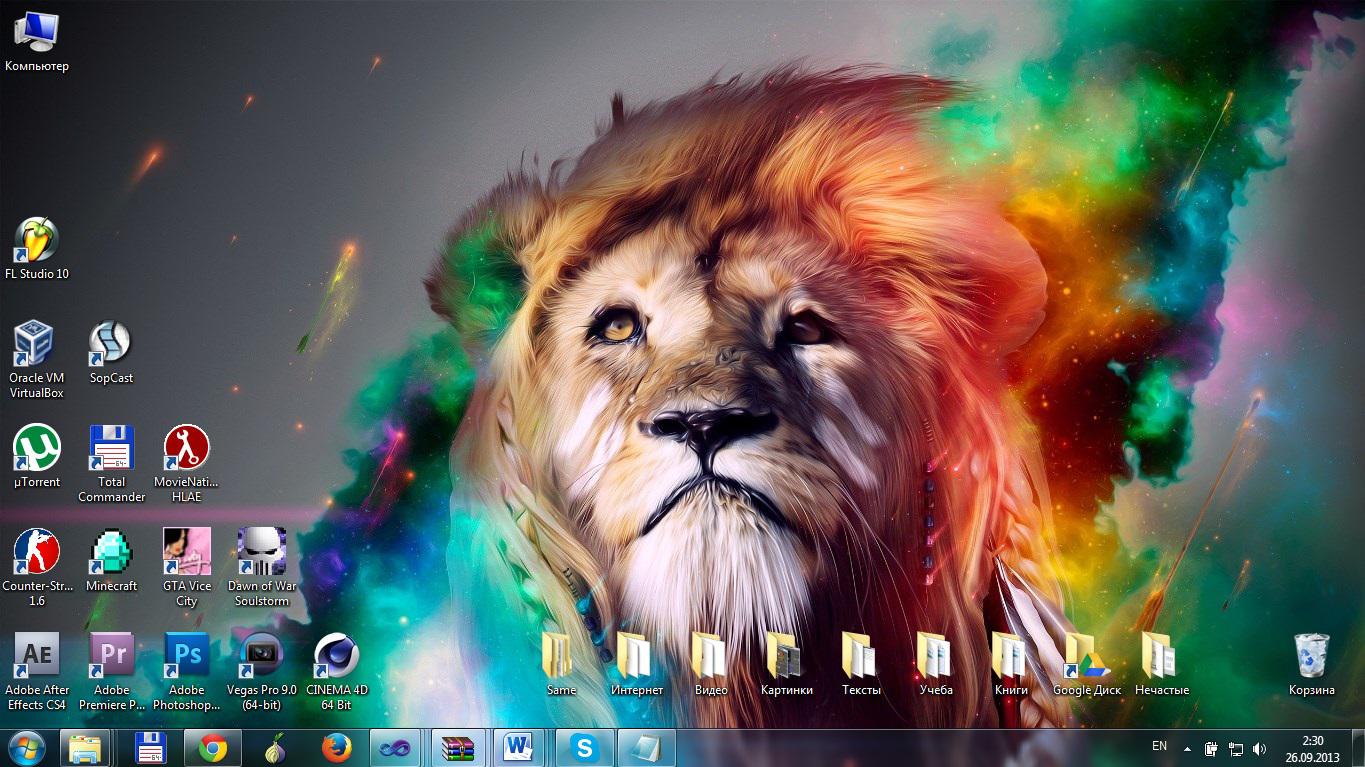1365x767 pixels.
Task: Open the volume control speaker icon
Action: pyautogui.click(x=1259, y=749)
